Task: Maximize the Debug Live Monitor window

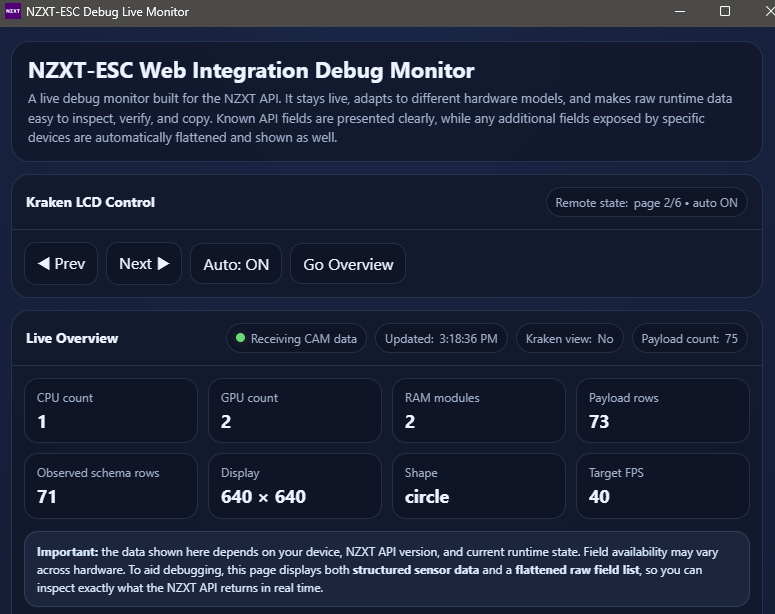Action: coord(725,11)
